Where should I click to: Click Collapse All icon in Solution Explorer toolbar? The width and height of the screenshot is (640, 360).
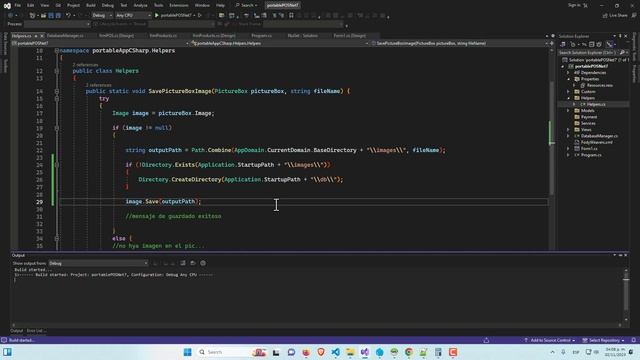click(x=591, y=44)
